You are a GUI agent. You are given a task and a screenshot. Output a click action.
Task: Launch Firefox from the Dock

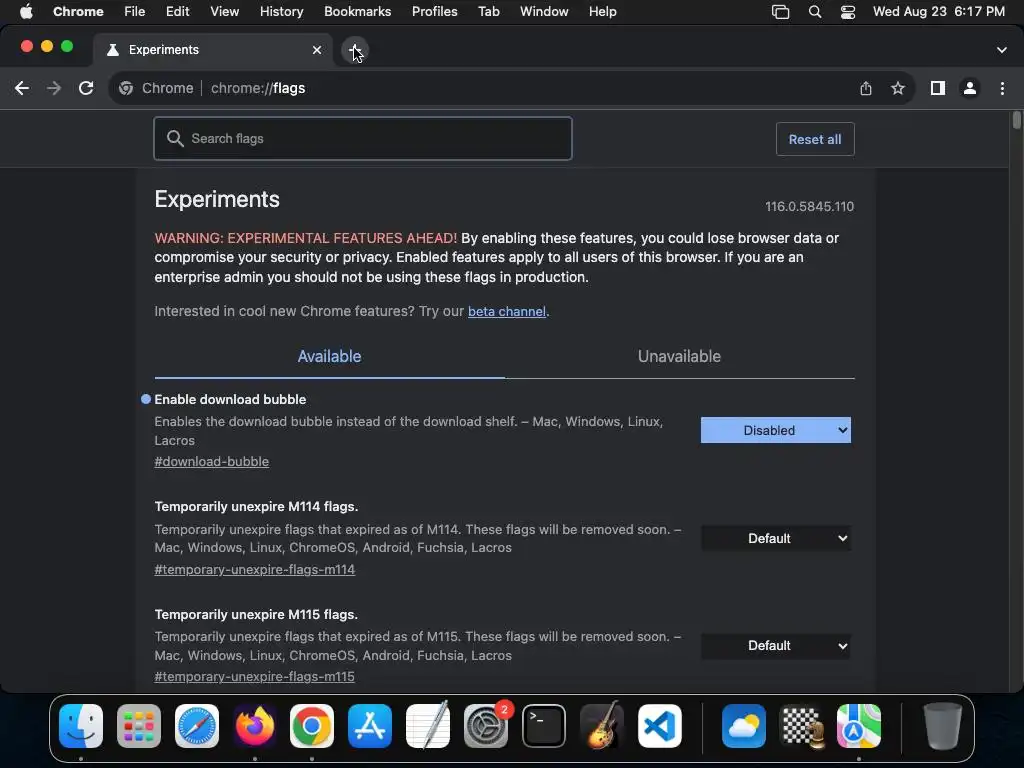pyautogui.click(x=255, y=726)
